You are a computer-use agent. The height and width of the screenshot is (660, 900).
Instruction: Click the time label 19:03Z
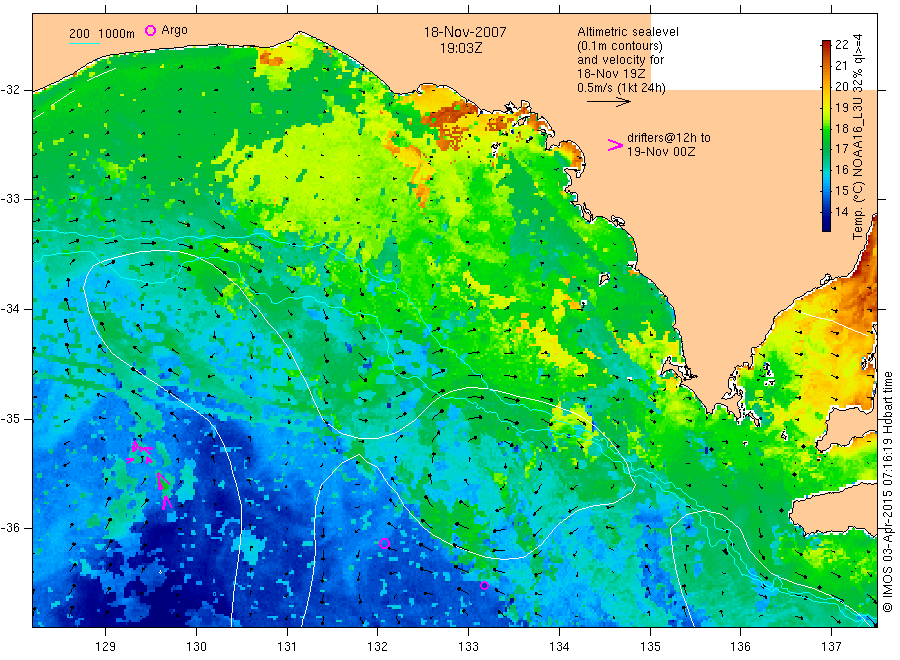(x=461, y=48)
